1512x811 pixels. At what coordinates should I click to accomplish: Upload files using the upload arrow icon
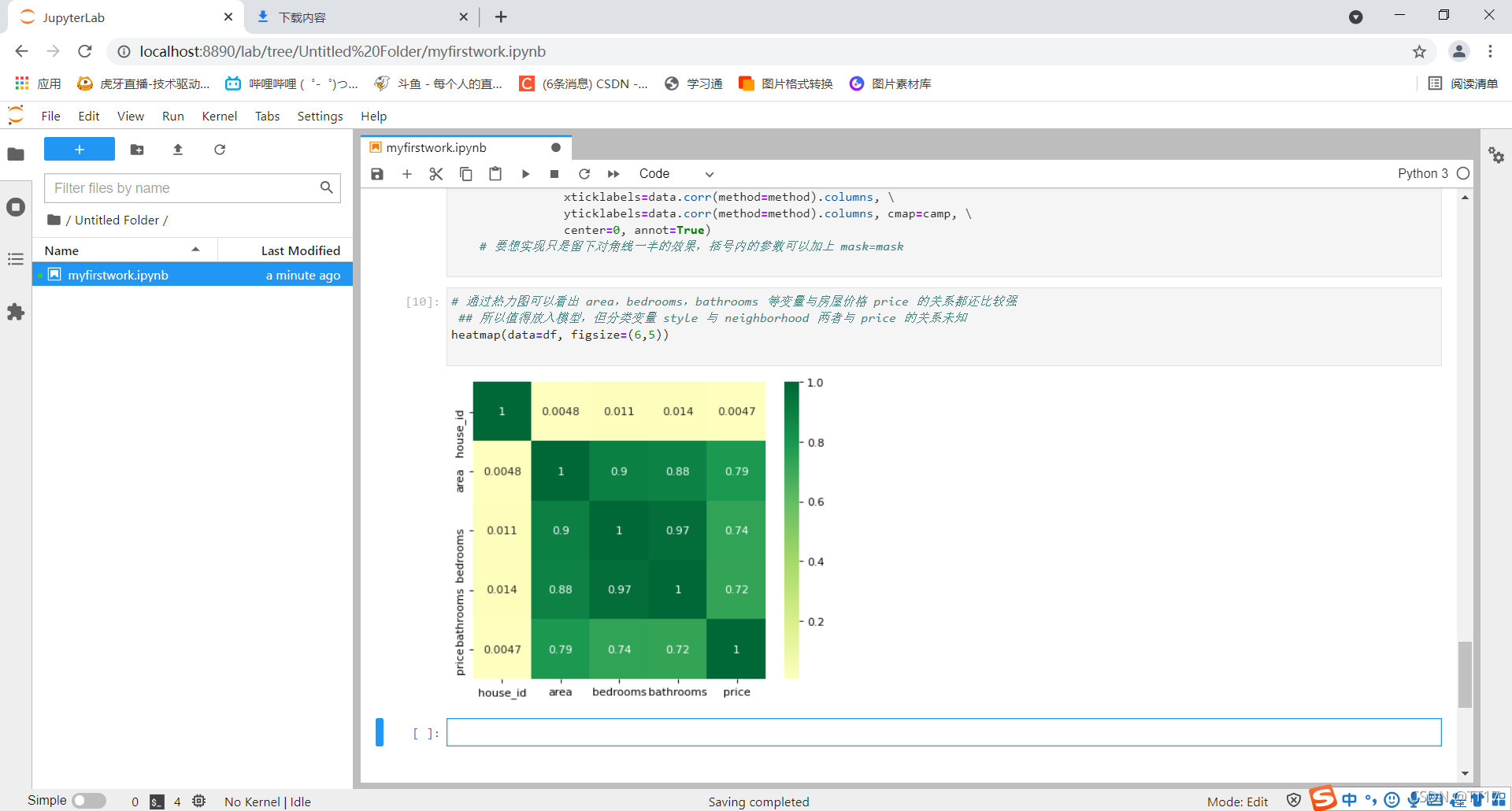pos(178,150)
